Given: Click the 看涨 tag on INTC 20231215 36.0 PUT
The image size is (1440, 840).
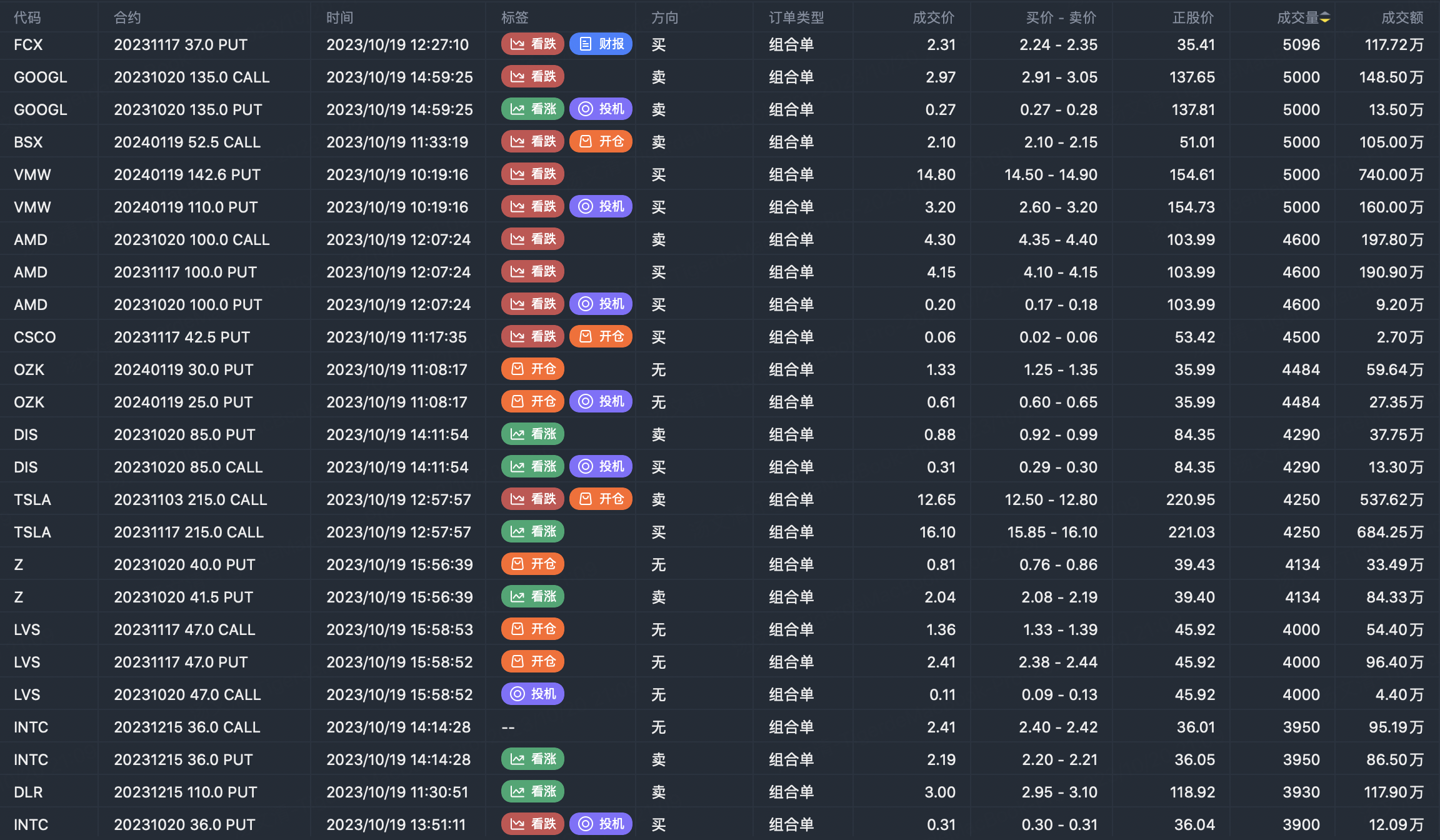Looking at the screenshot, I should click(x=532, y=759).
